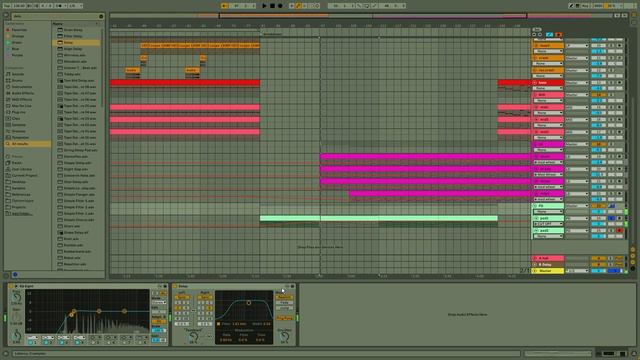The height and width of the screenshot is (360, 640).
Task: Toggle the MIDI Map mode switch
Action: point(598,6)
